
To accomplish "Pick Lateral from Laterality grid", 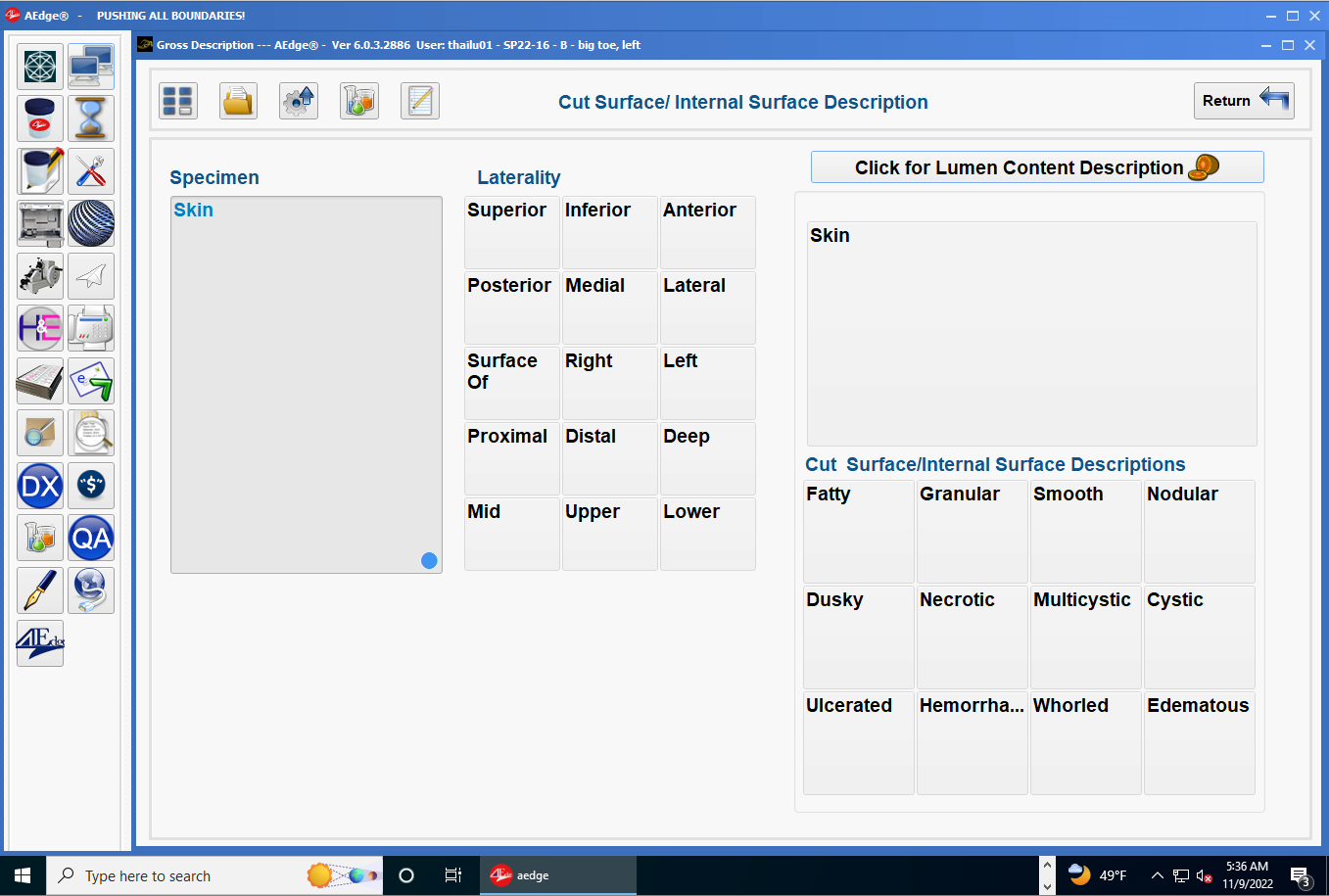I will pos(708,308).
